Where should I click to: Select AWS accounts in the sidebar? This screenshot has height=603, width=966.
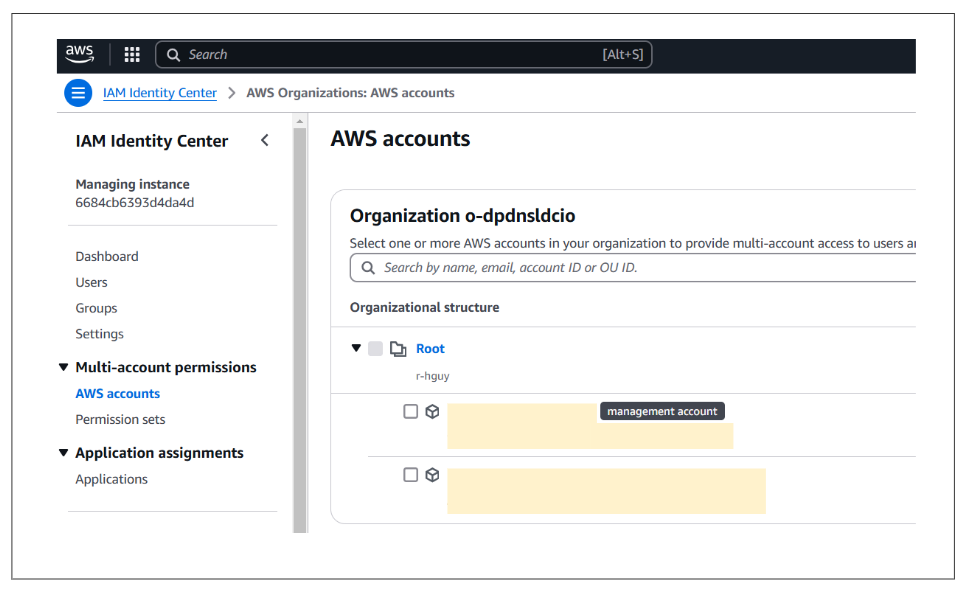pyautogui.click(x=117, y=393)
